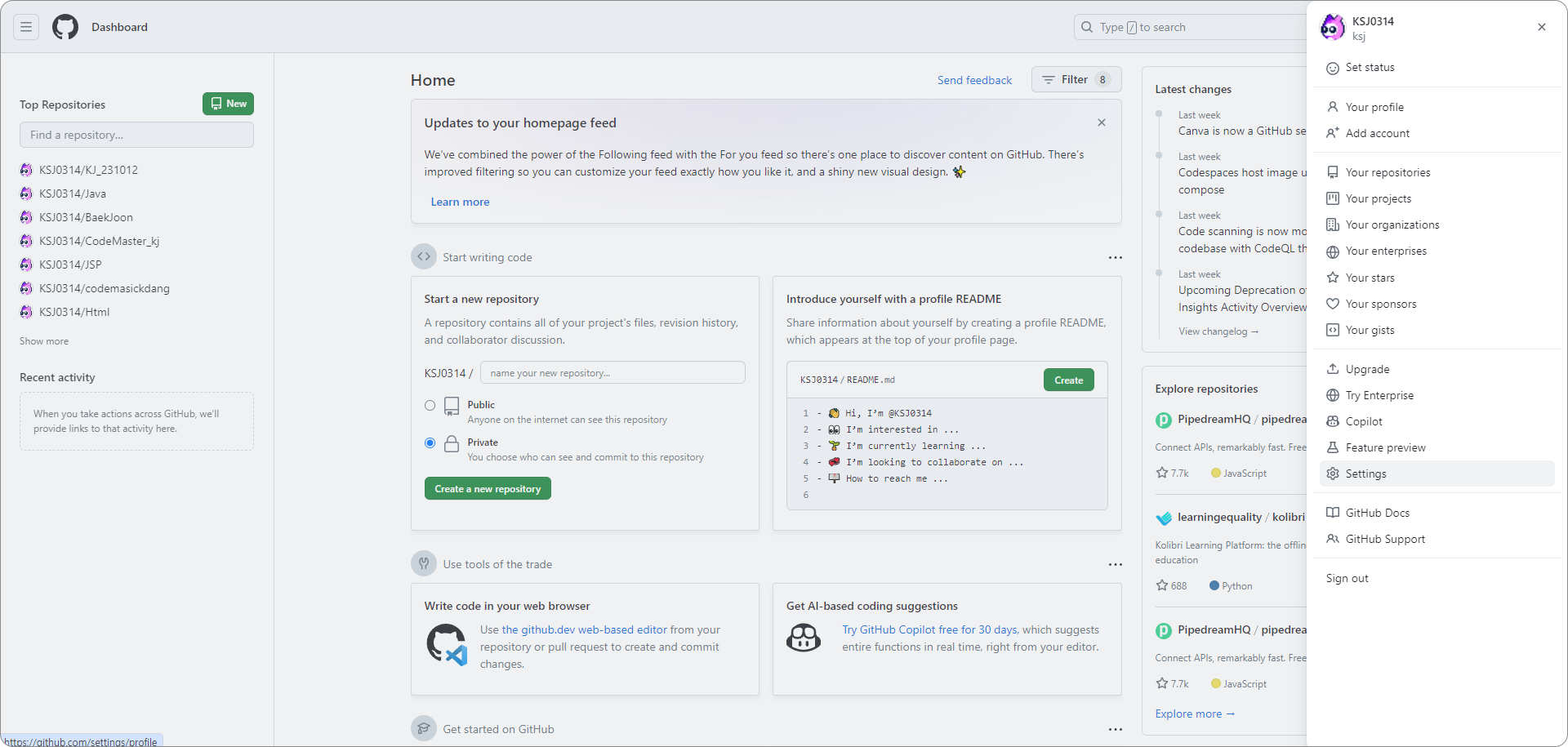
Task: Open the View changelog link
Action: coord(1218,331)
